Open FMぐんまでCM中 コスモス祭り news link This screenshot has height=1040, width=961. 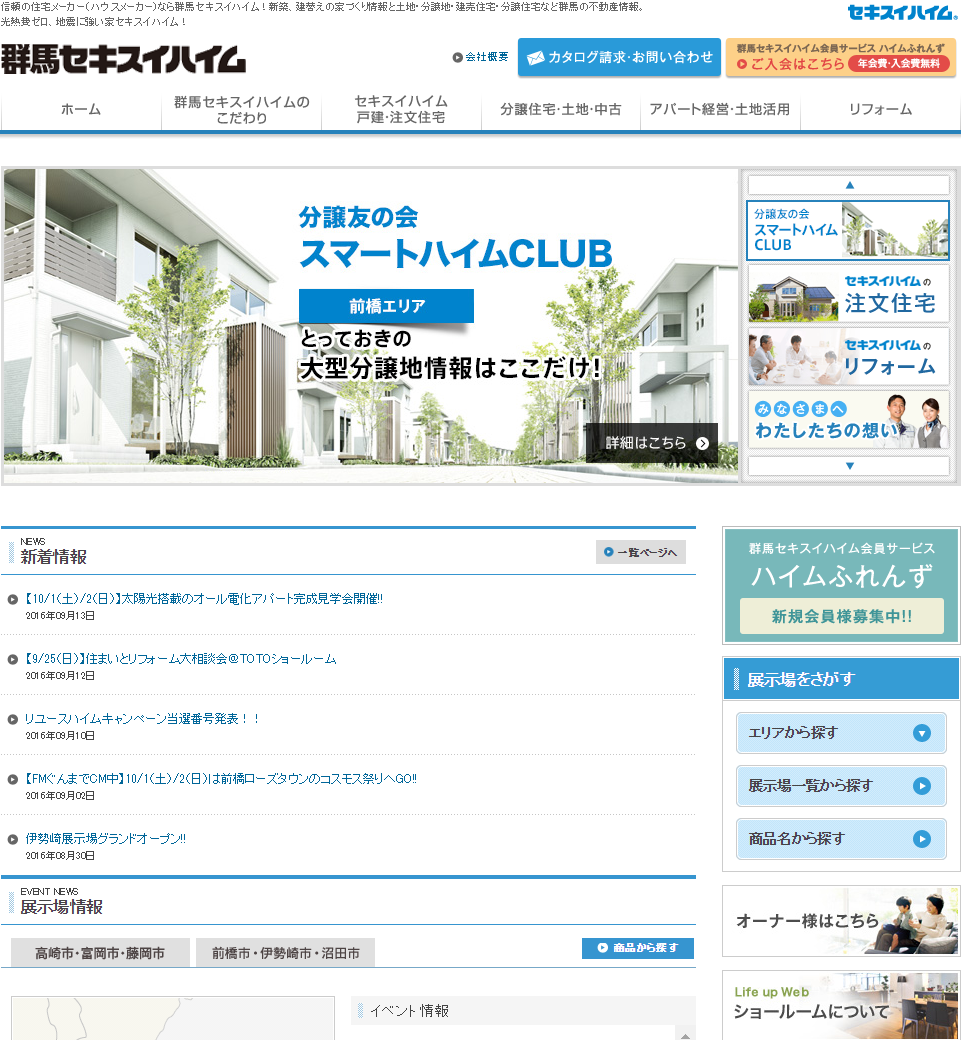220,779
